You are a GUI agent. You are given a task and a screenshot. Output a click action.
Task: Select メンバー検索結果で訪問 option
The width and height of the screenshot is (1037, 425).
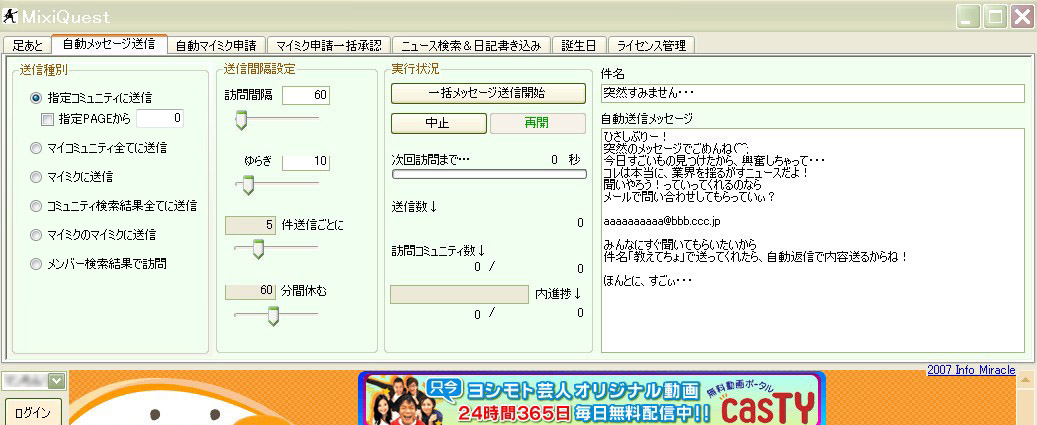[98, 264]
